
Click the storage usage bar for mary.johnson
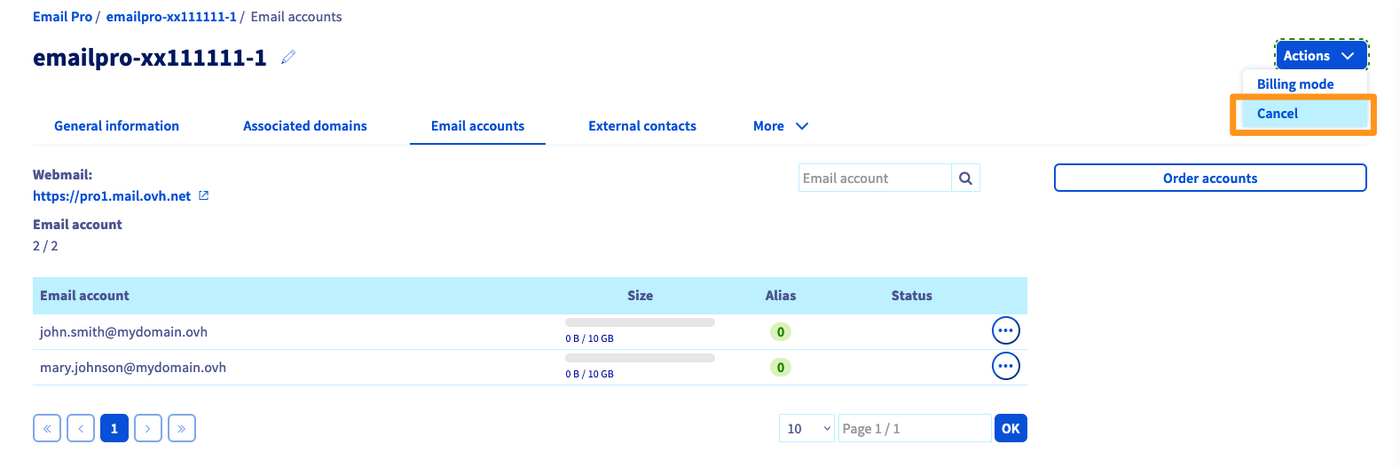click(x=640, y=358)
